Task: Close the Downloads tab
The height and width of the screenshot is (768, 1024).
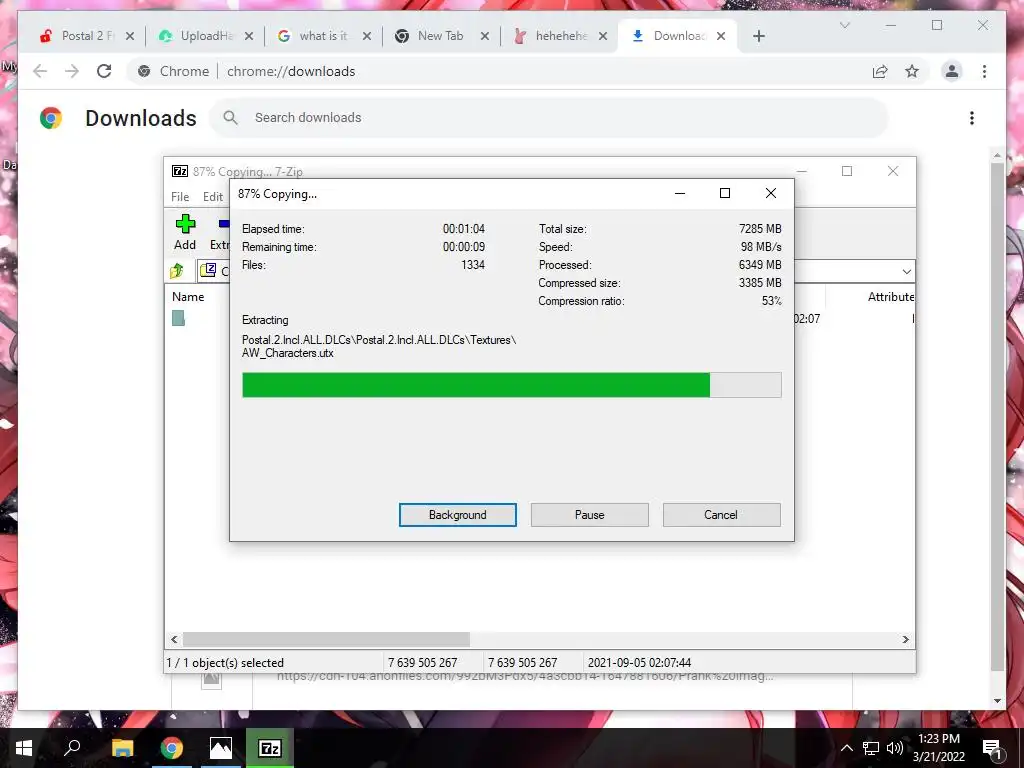Action: (x=721, y=36)
